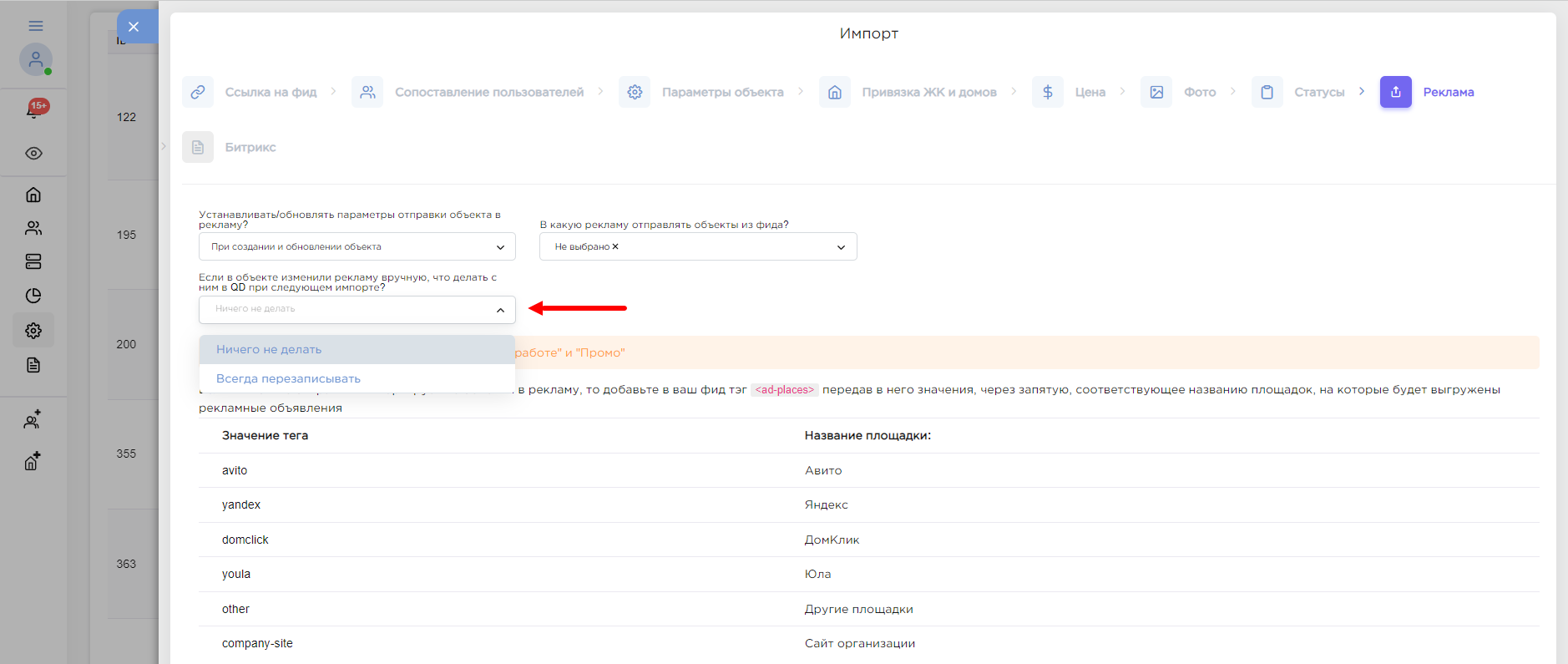
Task: Click the dollar icon for Цена step
Action: pyautogui.click(x=1047, y=92)
